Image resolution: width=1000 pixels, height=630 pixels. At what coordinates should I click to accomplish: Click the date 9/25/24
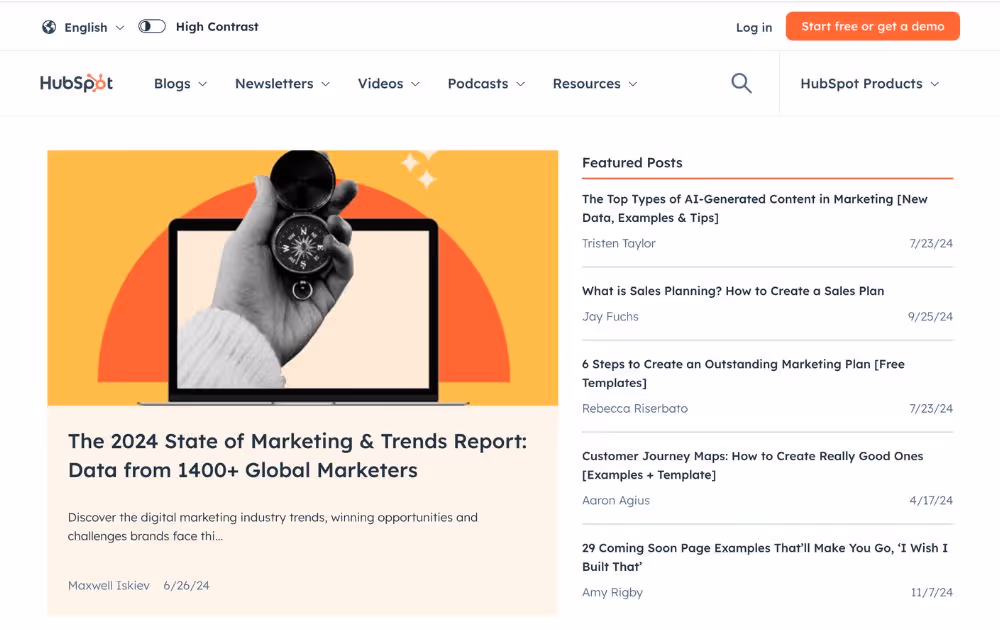[x=930, y=316]
